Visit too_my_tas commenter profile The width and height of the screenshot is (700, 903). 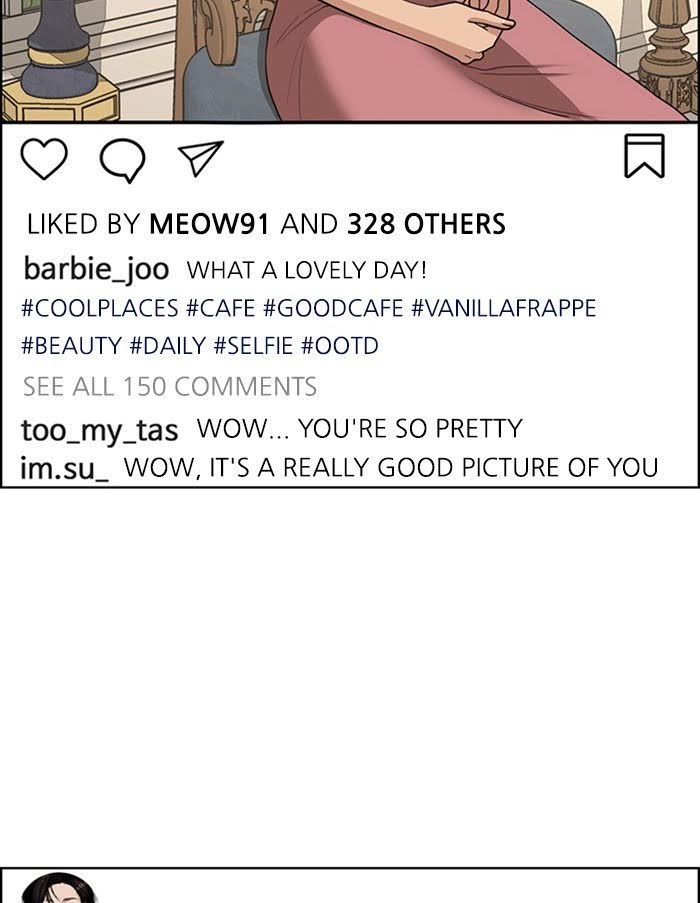(99, 431)
